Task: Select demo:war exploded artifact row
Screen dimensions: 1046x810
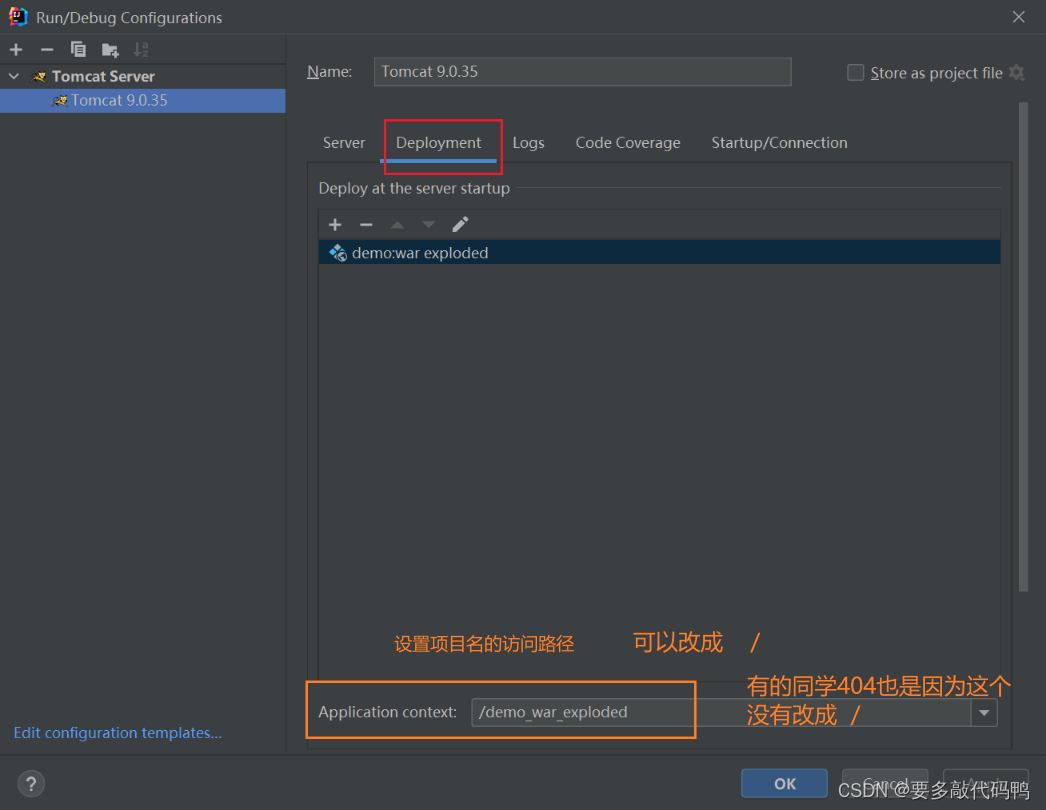Action: (659, 253)
